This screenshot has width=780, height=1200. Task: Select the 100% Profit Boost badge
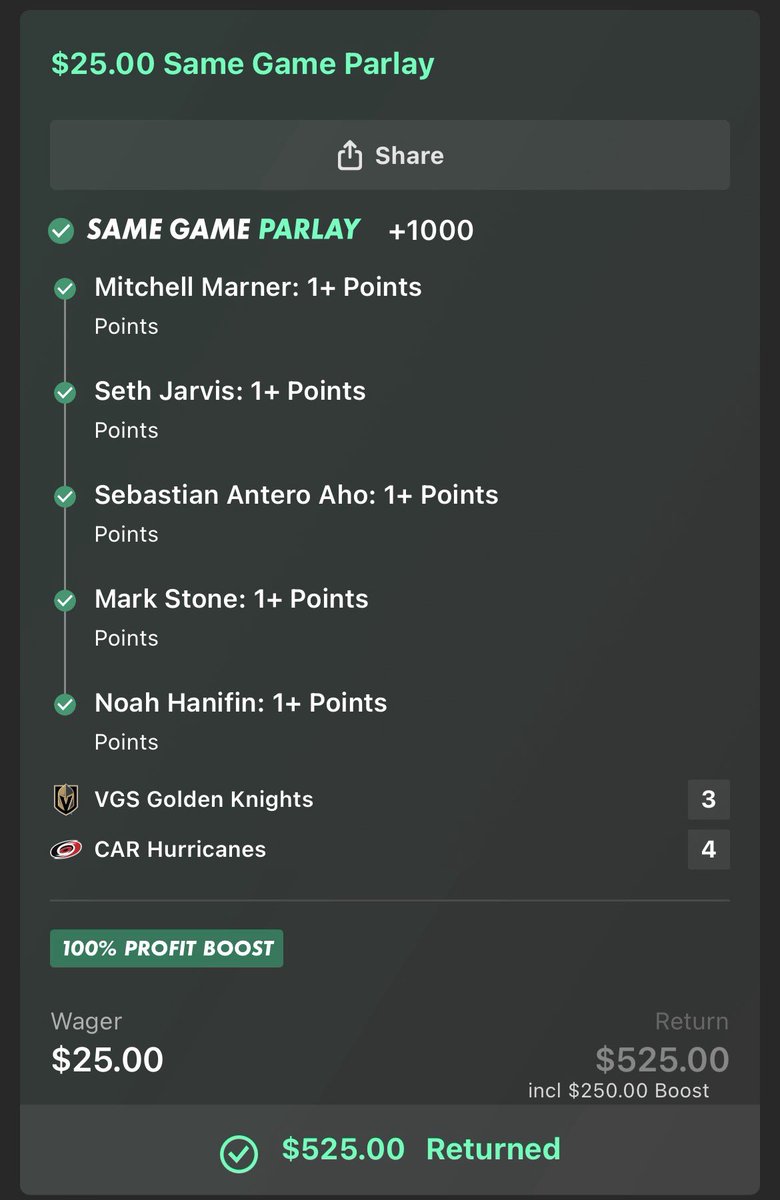point(167,948)
